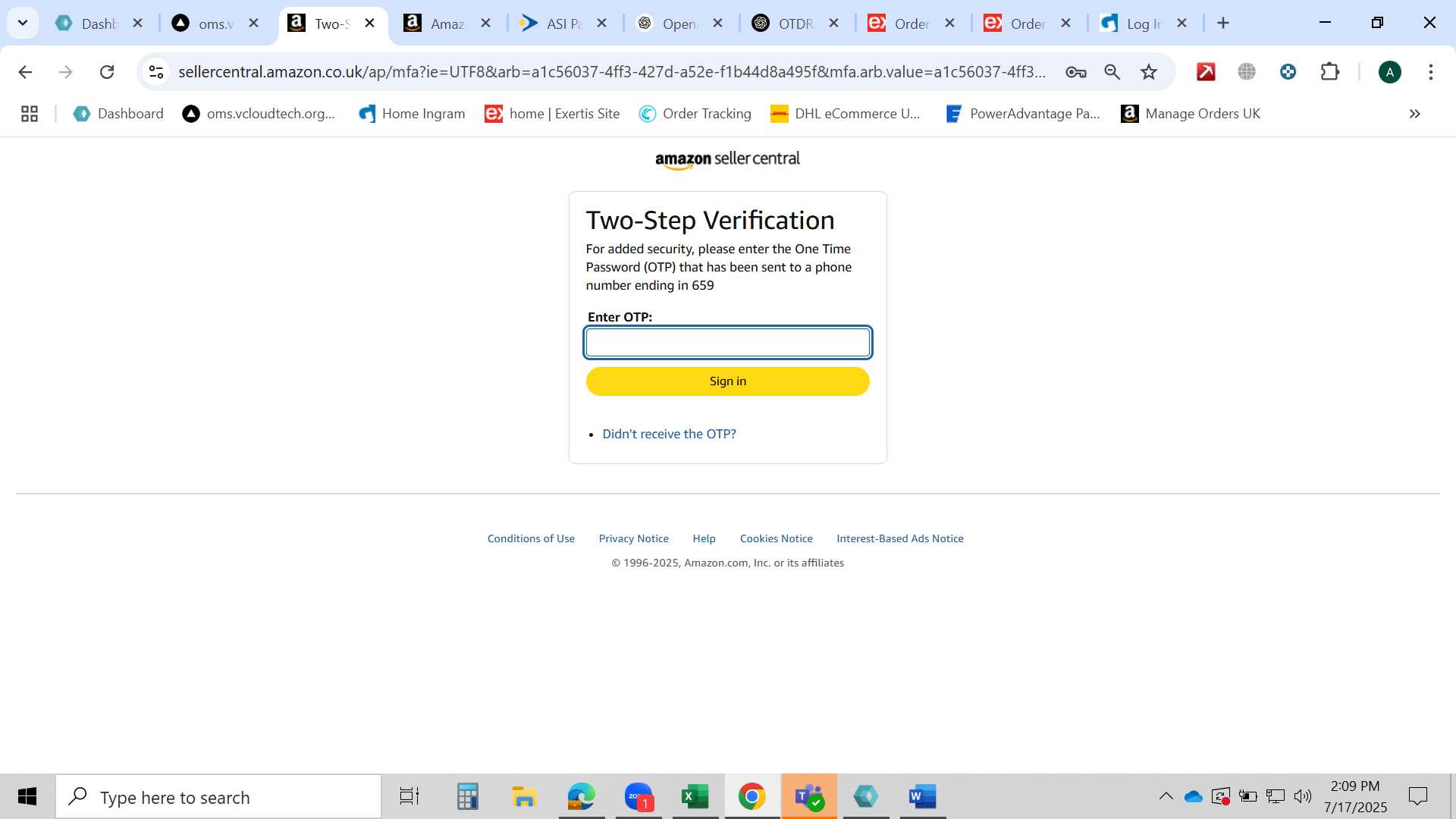The width and height of the screenshot is (1456, 819).
Task: Open the Cookies Notice link
Action: pyautogui.click(x=776, y=538)
